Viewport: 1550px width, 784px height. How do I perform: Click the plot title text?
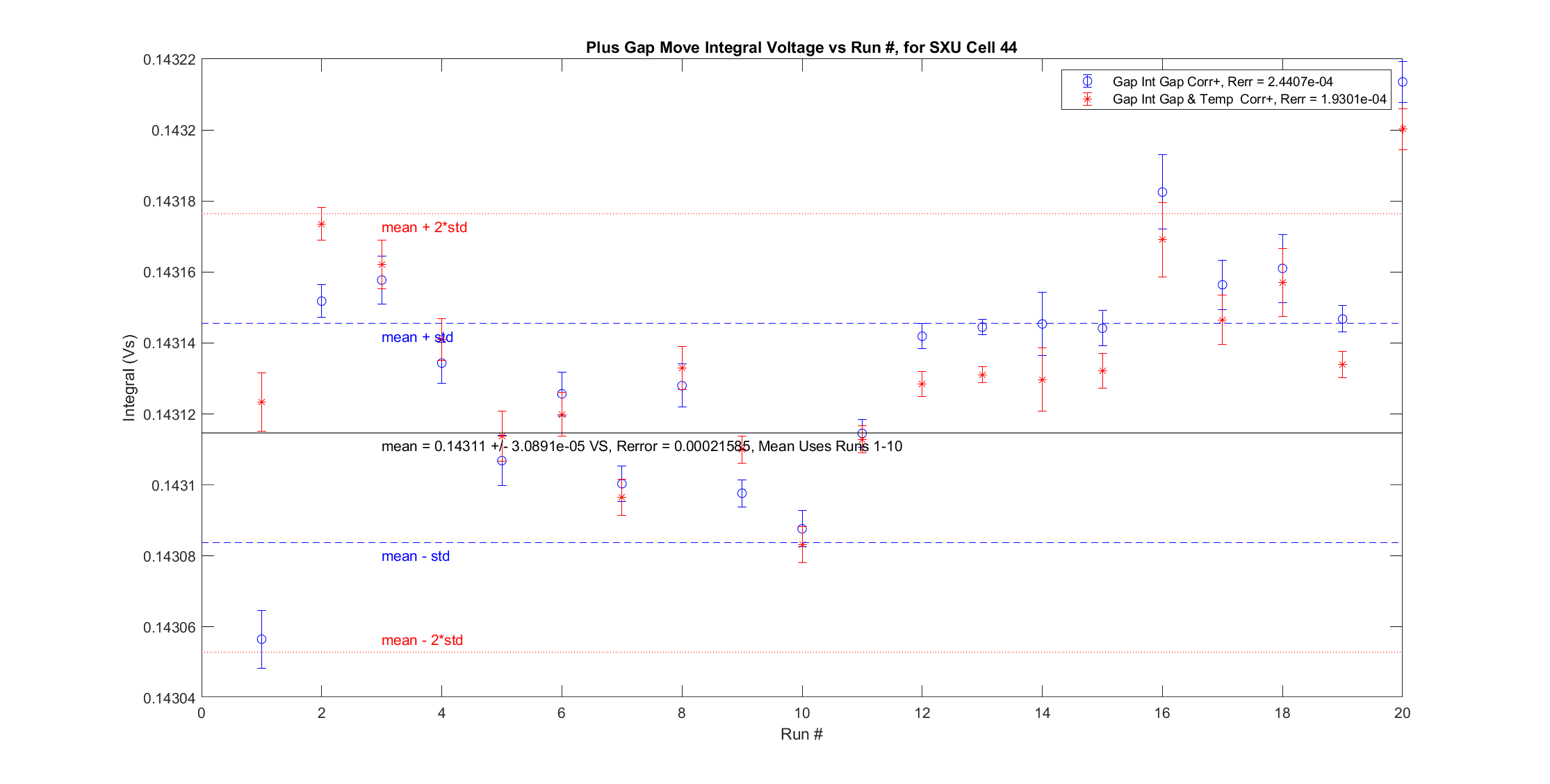click(801, 47)
